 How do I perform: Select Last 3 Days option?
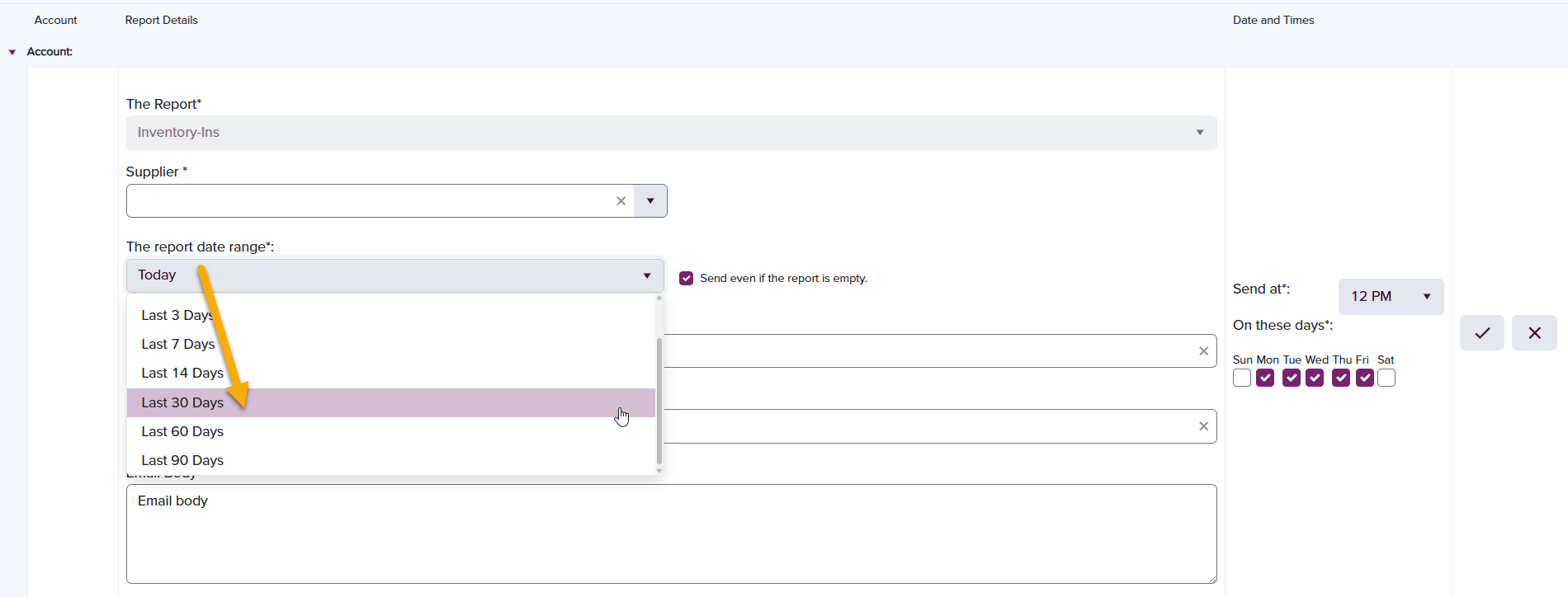point(391,315)
